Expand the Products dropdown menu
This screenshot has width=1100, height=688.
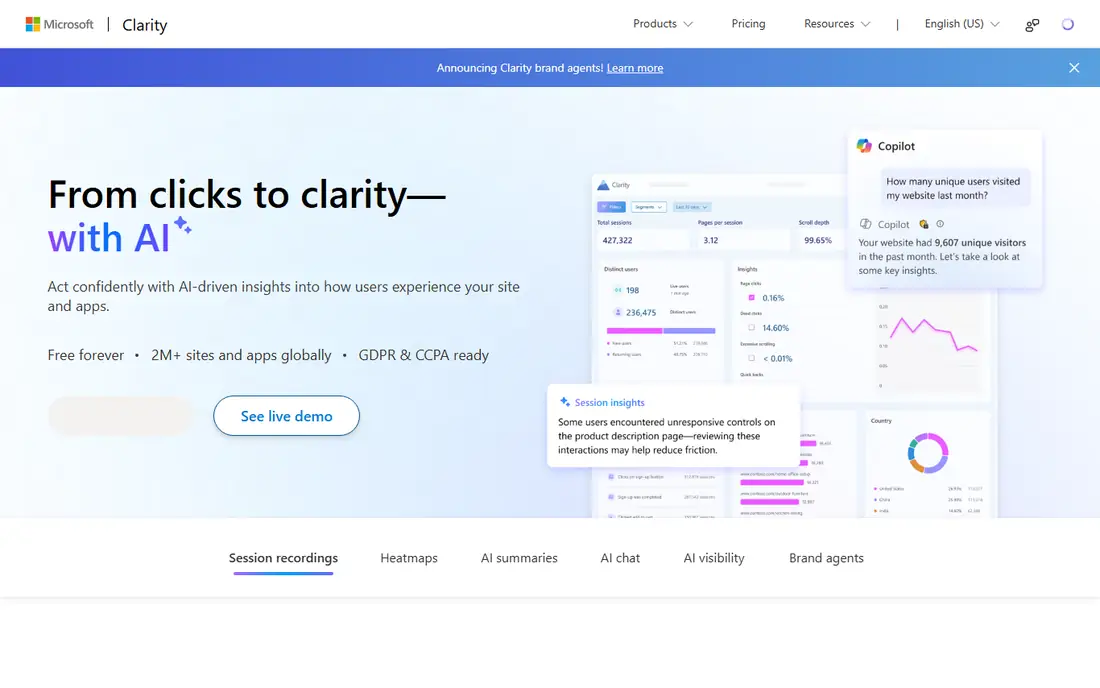coord(662,24)
